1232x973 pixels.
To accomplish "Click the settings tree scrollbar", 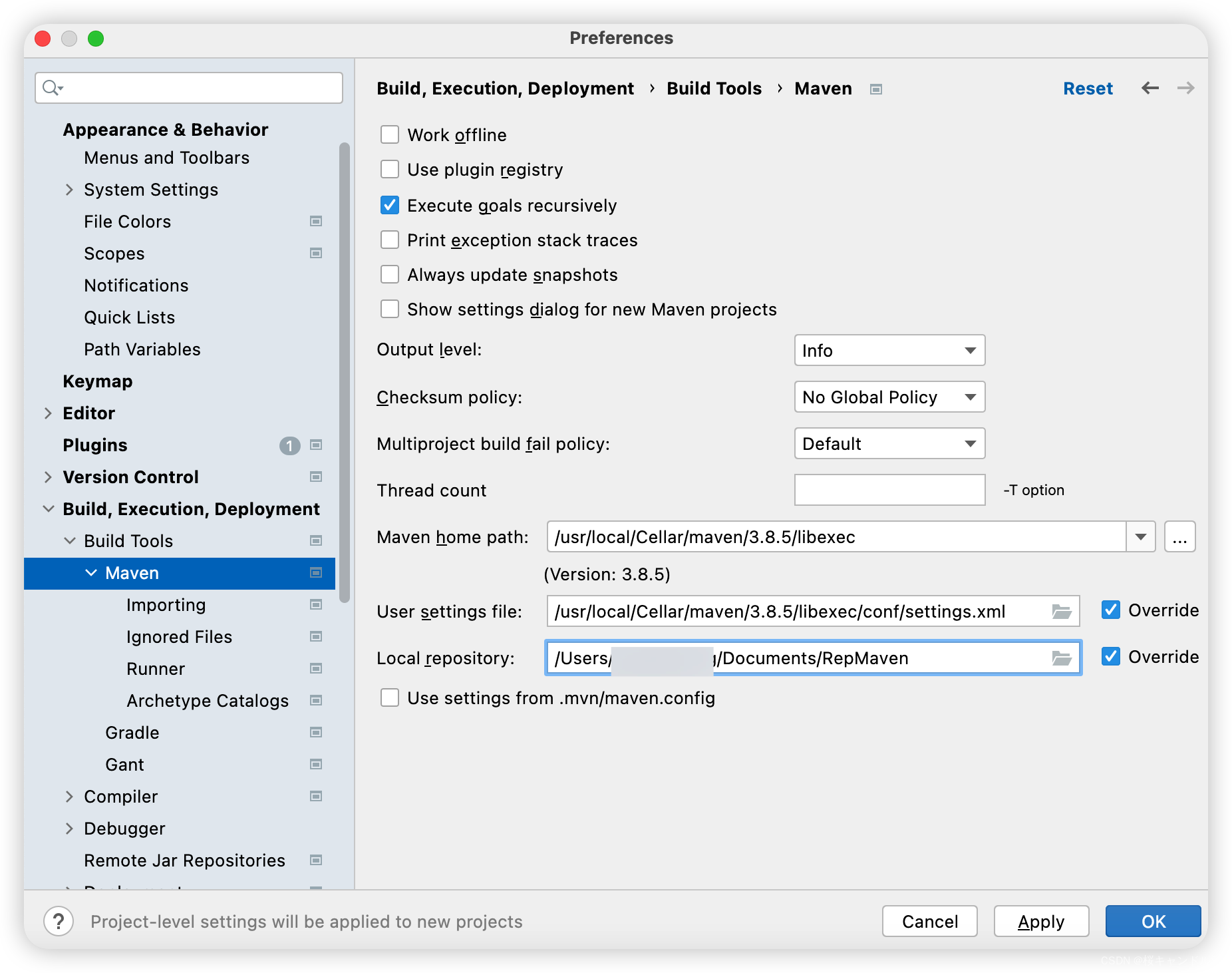I will [344, 373].
